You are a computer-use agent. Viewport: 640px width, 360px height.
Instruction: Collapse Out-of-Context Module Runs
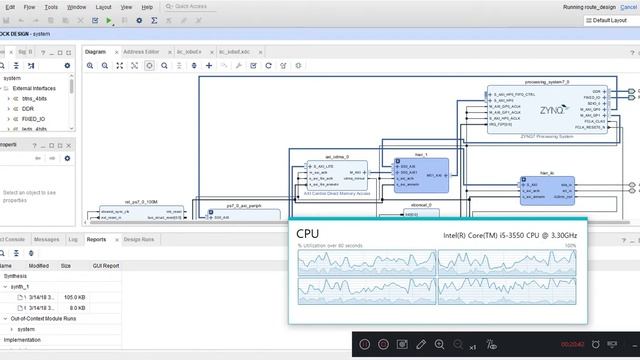tap(5, 318)
